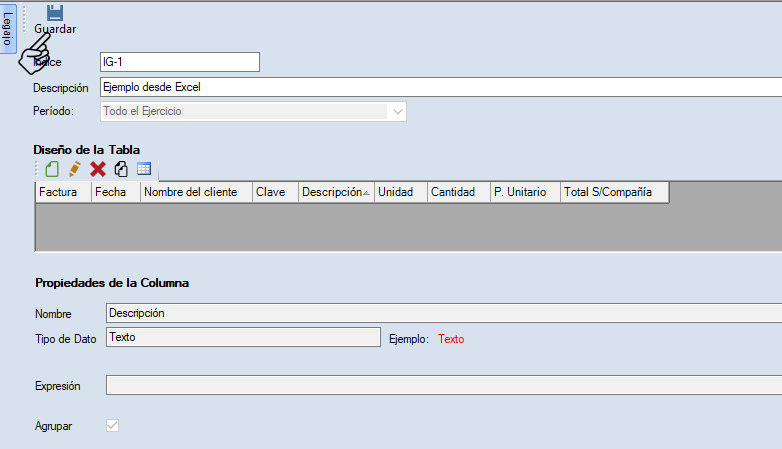782x449 pixels.
Task: Select the Factura column header
Action: (63, 192)
